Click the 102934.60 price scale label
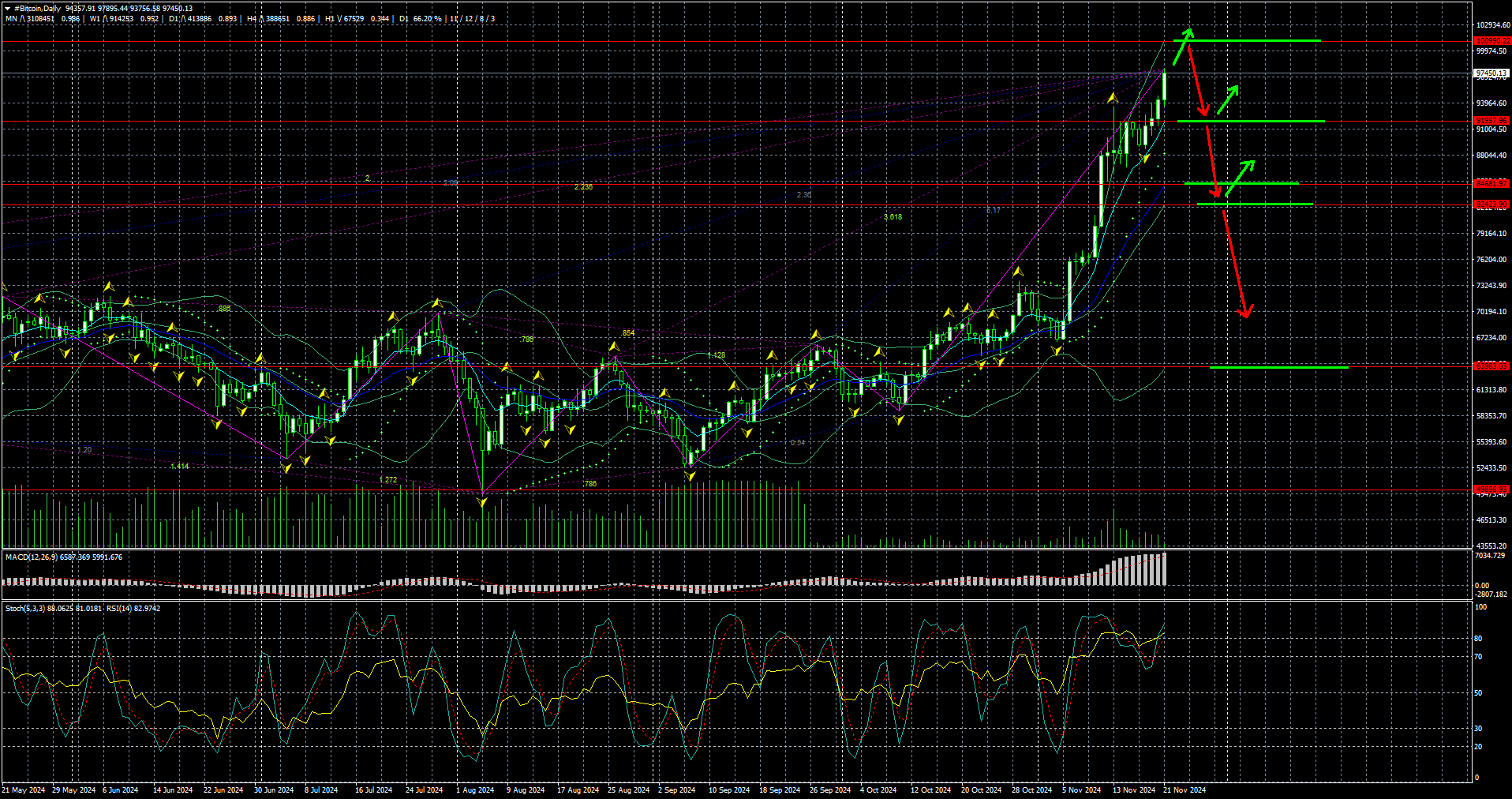Screen dimensions: 1512x799 1492,25
